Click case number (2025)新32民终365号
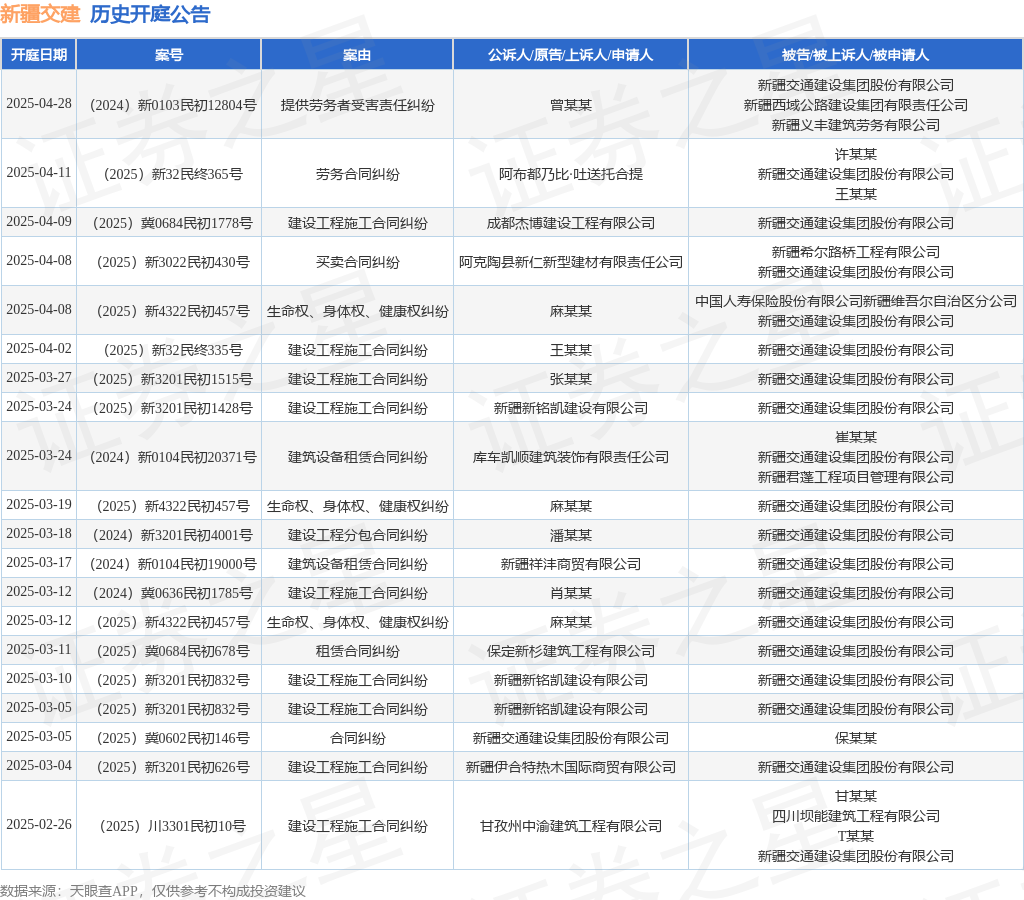 coord(173,174)
